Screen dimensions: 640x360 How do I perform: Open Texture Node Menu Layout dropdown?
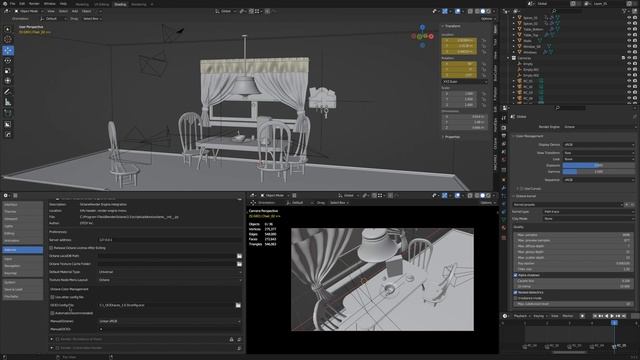pyautogui.click(x=170, y=280)
